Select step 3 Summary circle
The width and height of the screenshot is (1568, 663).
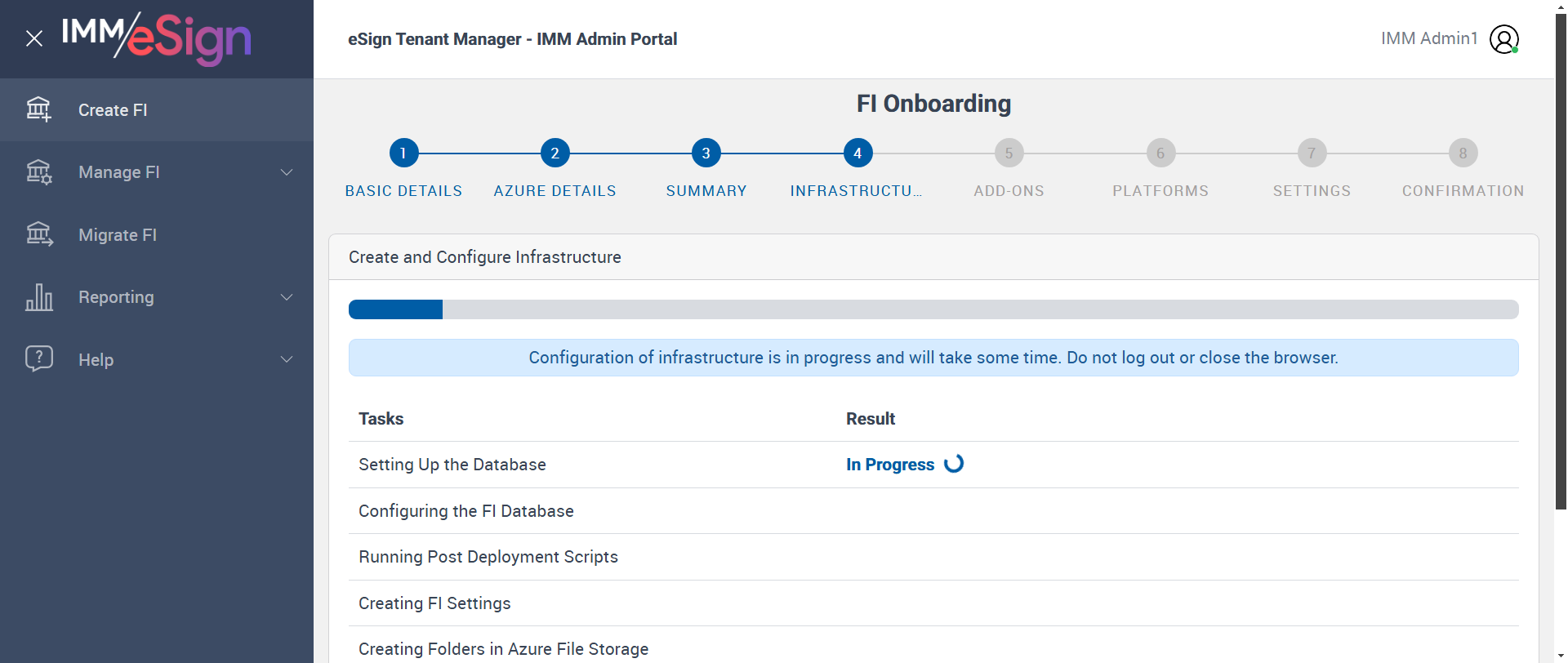pyautogui.click(x=706, y=153)
